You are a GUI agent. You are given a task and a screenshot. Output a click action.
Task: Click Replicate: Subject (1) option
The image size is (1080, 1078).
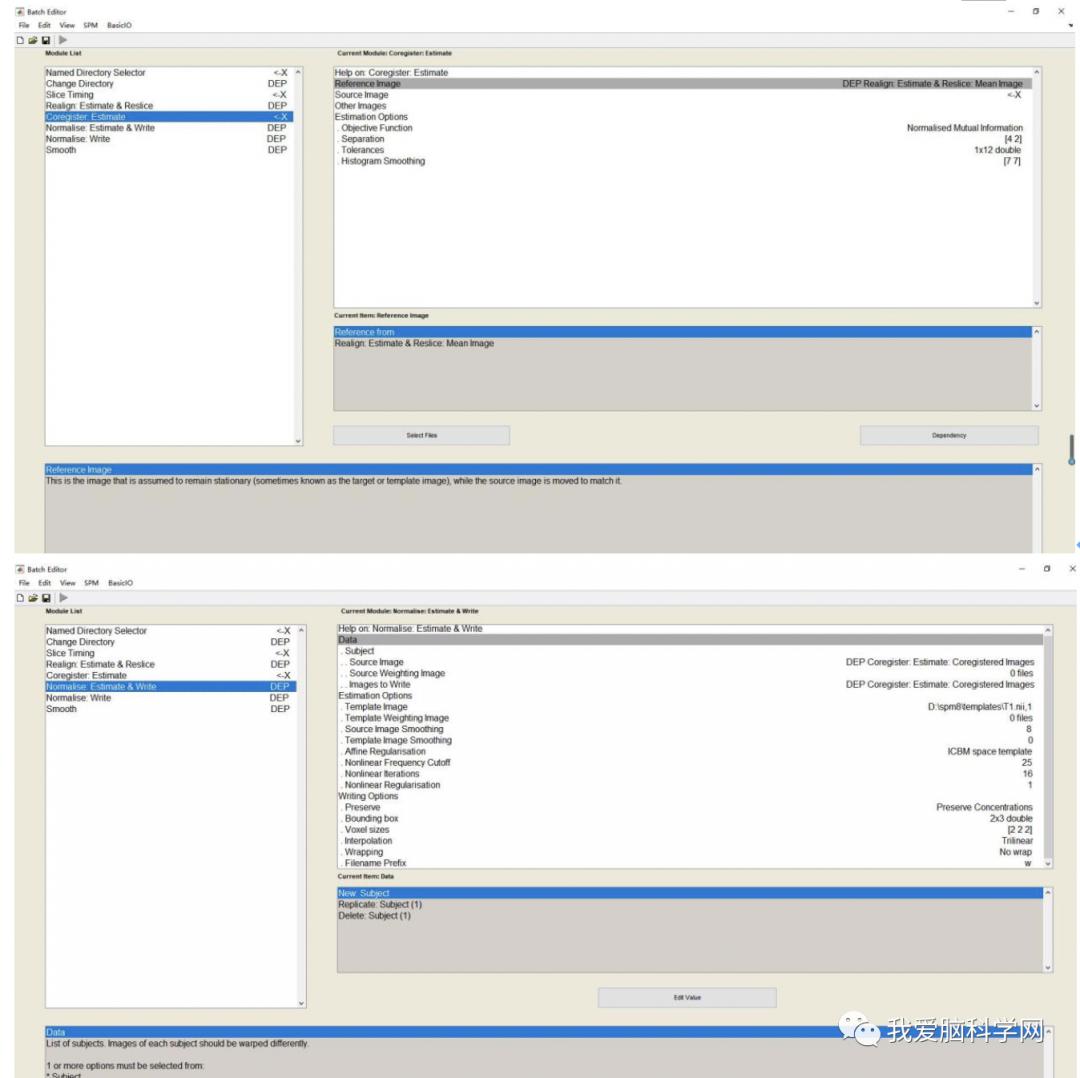(690, 904)
